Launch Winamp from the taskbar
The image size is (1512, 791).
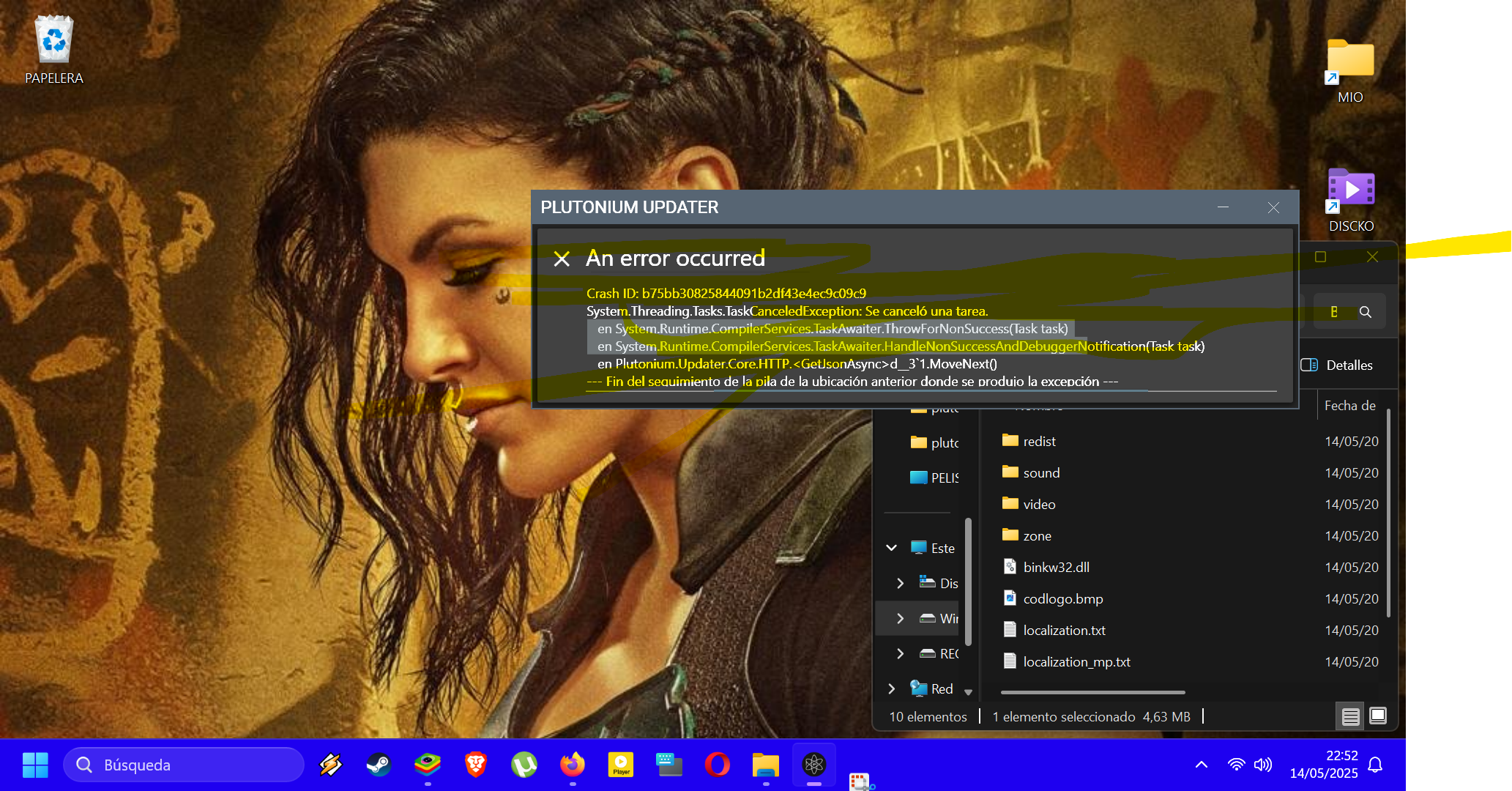coord(331,765)
